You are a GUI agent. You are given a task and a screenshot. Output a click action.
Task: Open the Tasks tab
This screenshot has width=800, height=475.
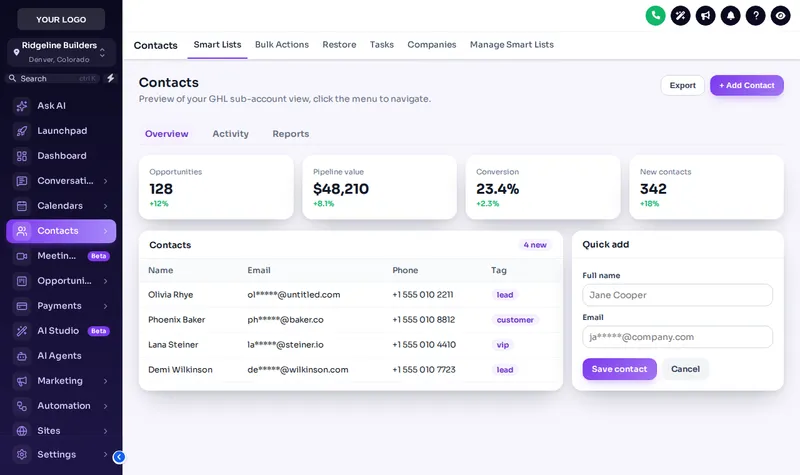point(382,44)
